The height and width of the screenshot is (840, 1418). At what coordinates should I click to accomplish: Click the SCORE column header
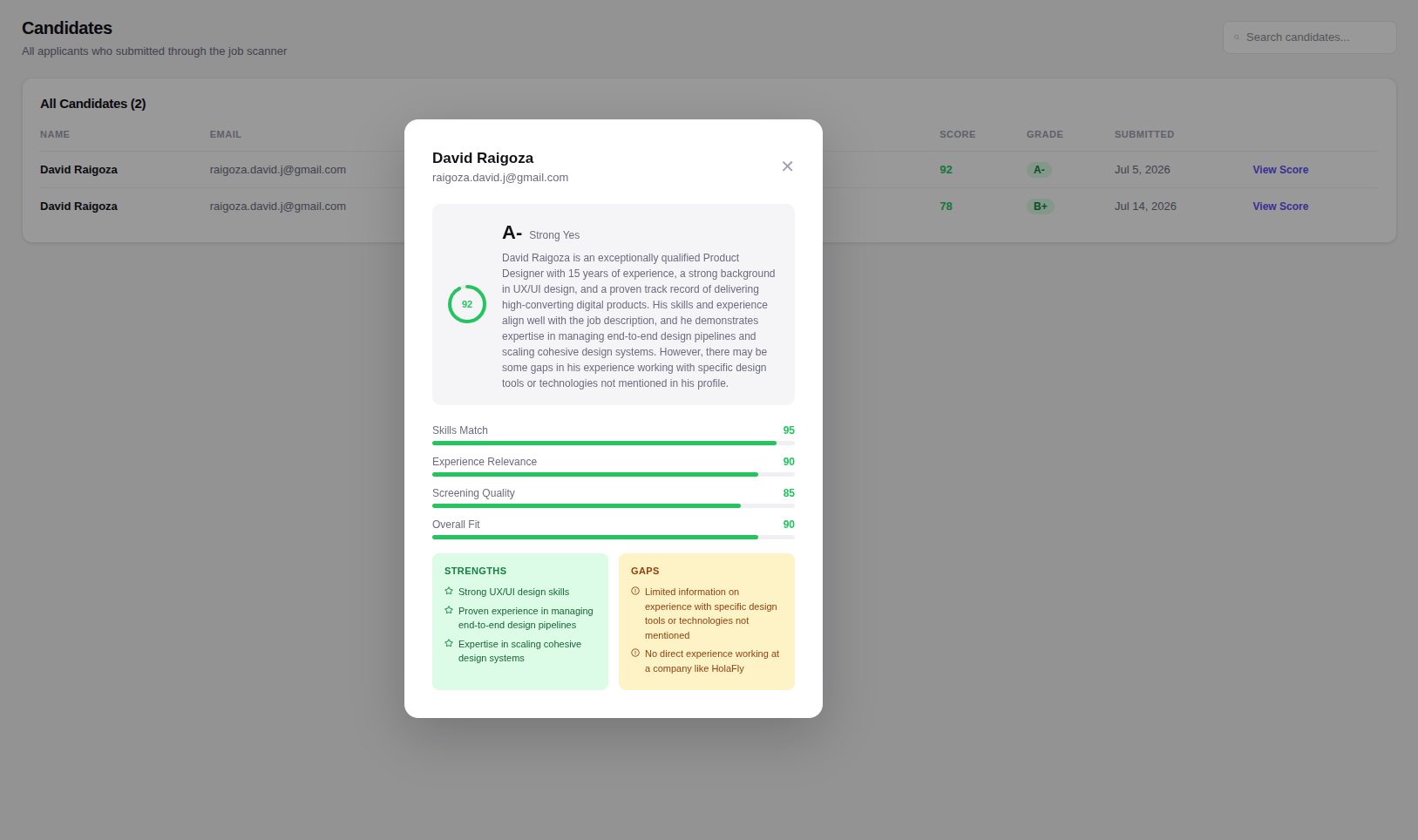point(957,134)
